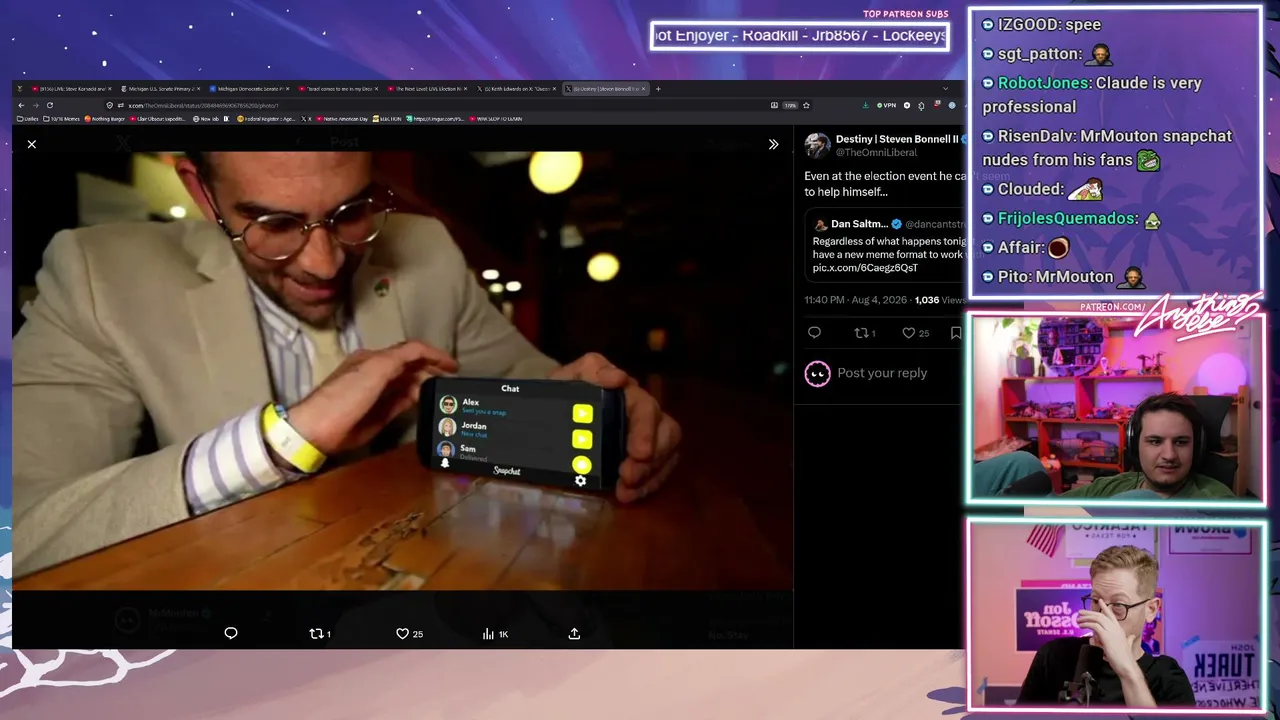Go back with the browser back arrow

pyautogui.click(x=20, y=105)
